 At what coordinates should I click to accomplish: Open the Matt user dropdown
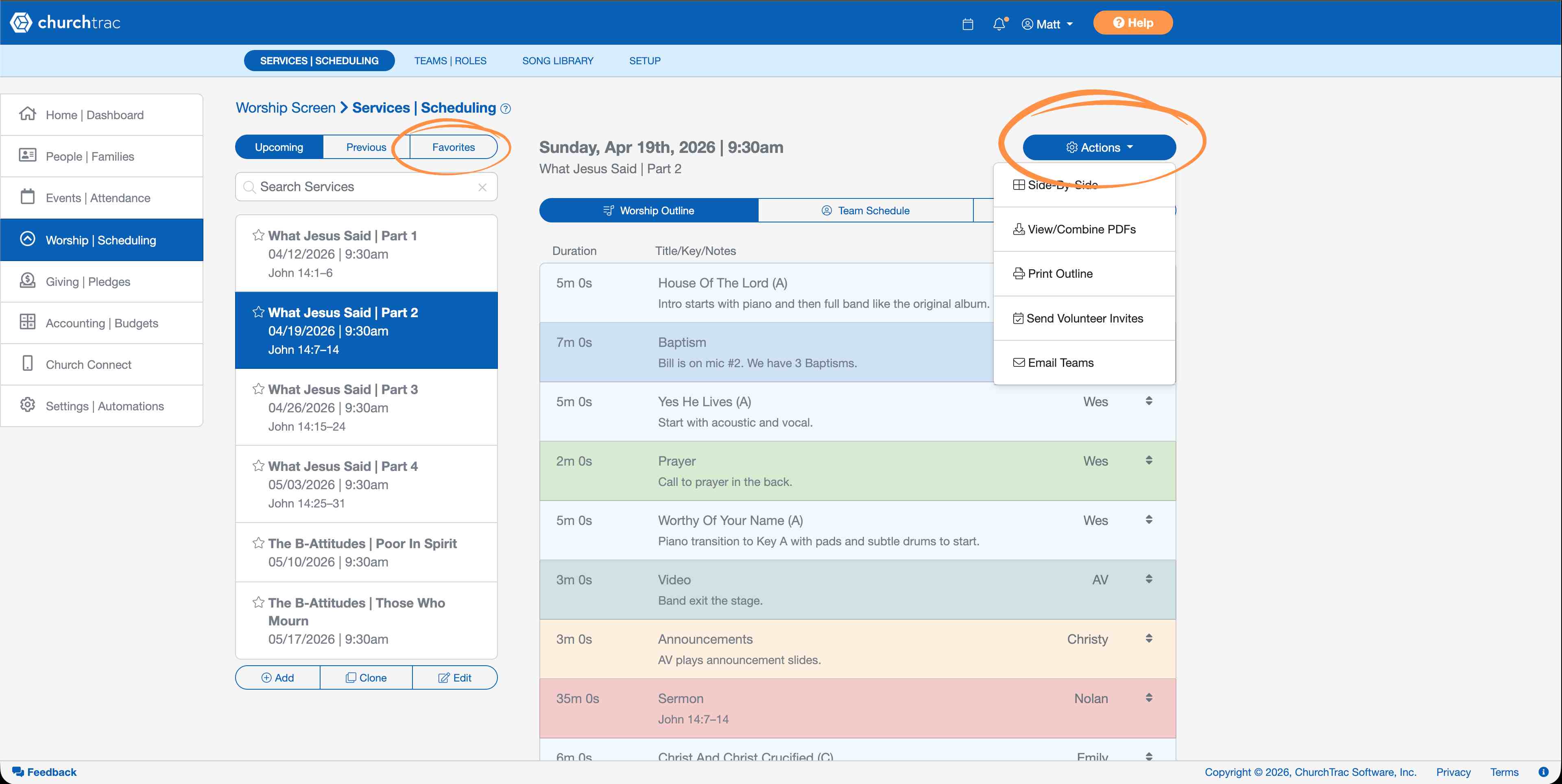(x=1047, y=24)
